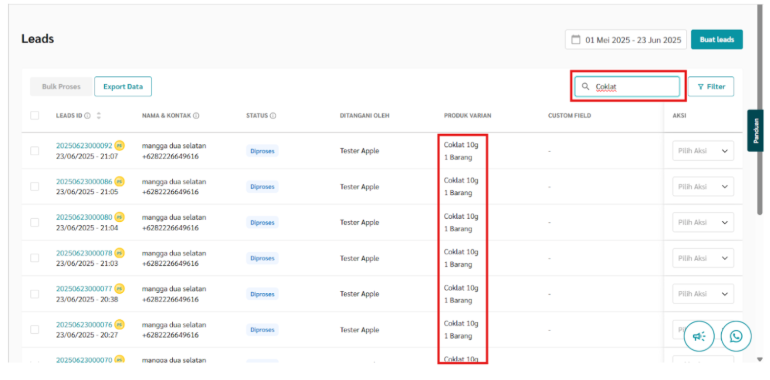Image resolution: width=770 pixels, height=380 pixels.
Task: Click Diproses status badge for lead 20250623000086
Action: (262, 187)
